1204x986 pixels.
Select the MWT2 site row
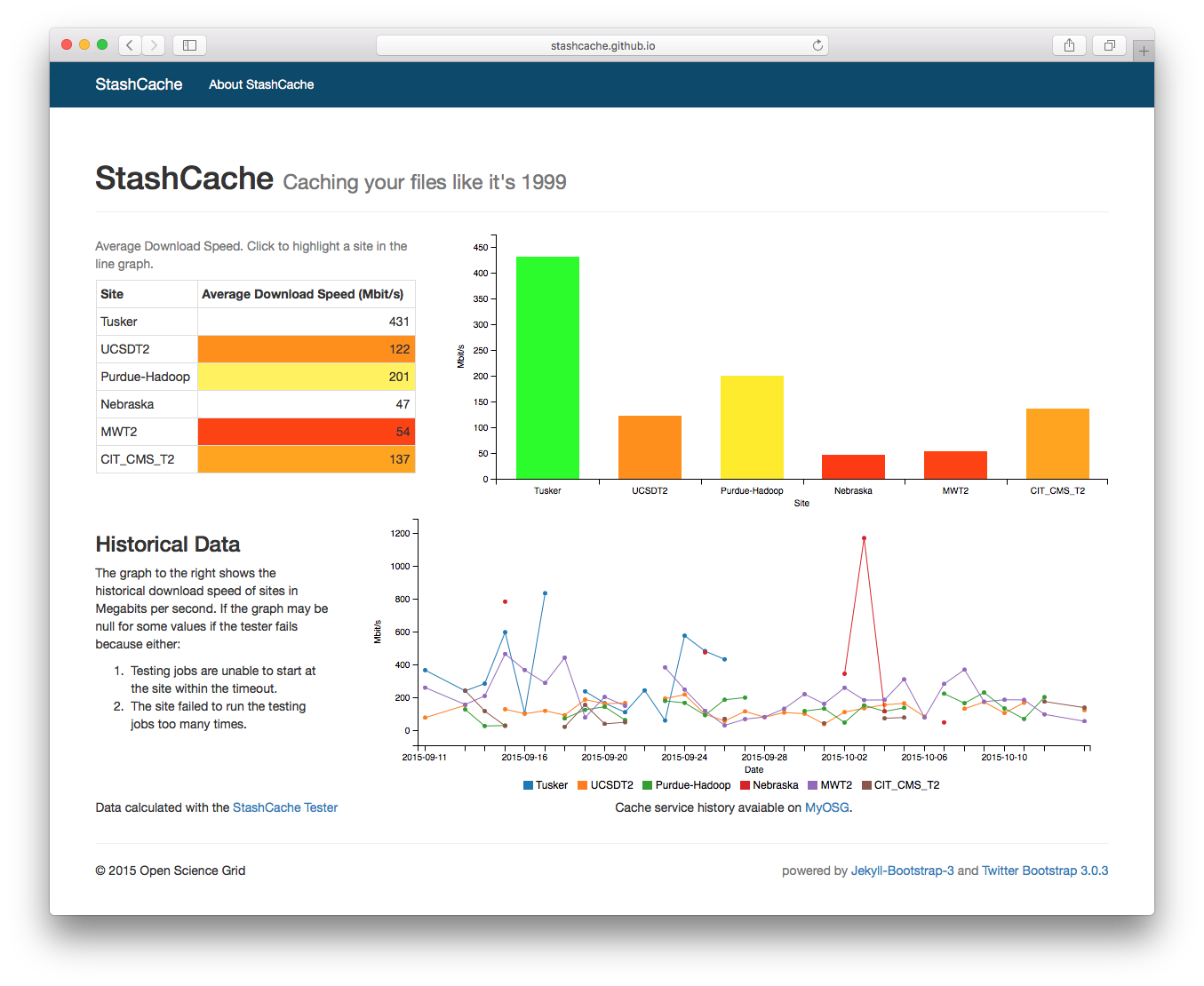pos(255,432)
